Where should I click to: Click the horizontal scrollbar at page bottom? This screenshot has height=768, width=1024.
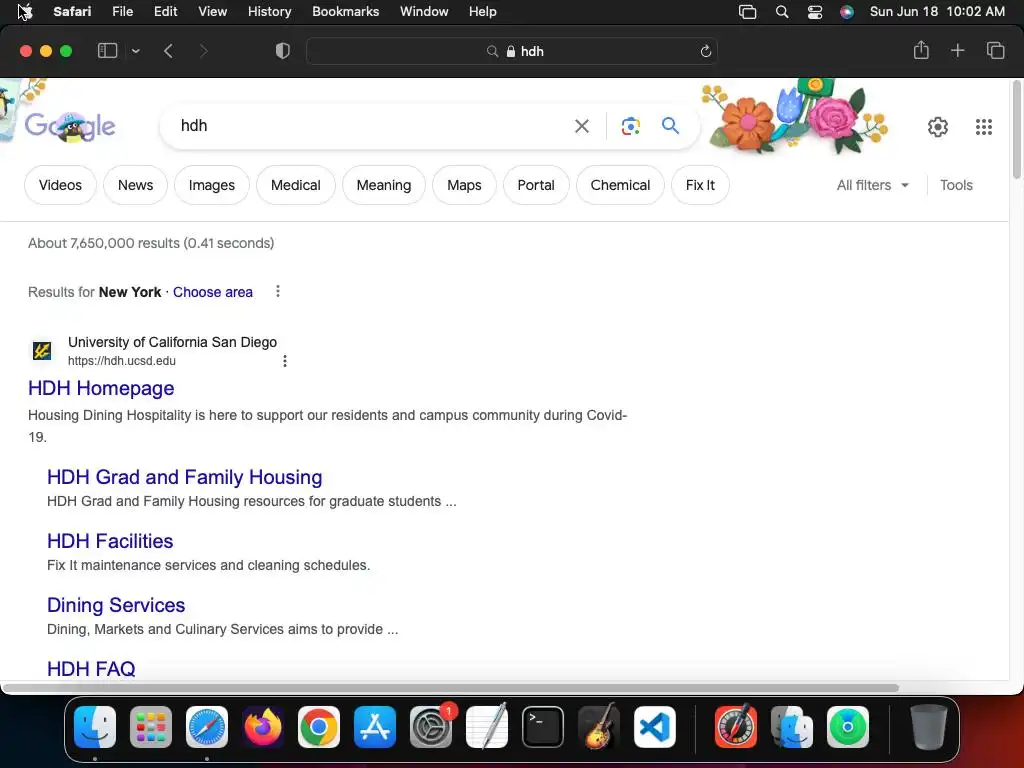pos(451,688)
